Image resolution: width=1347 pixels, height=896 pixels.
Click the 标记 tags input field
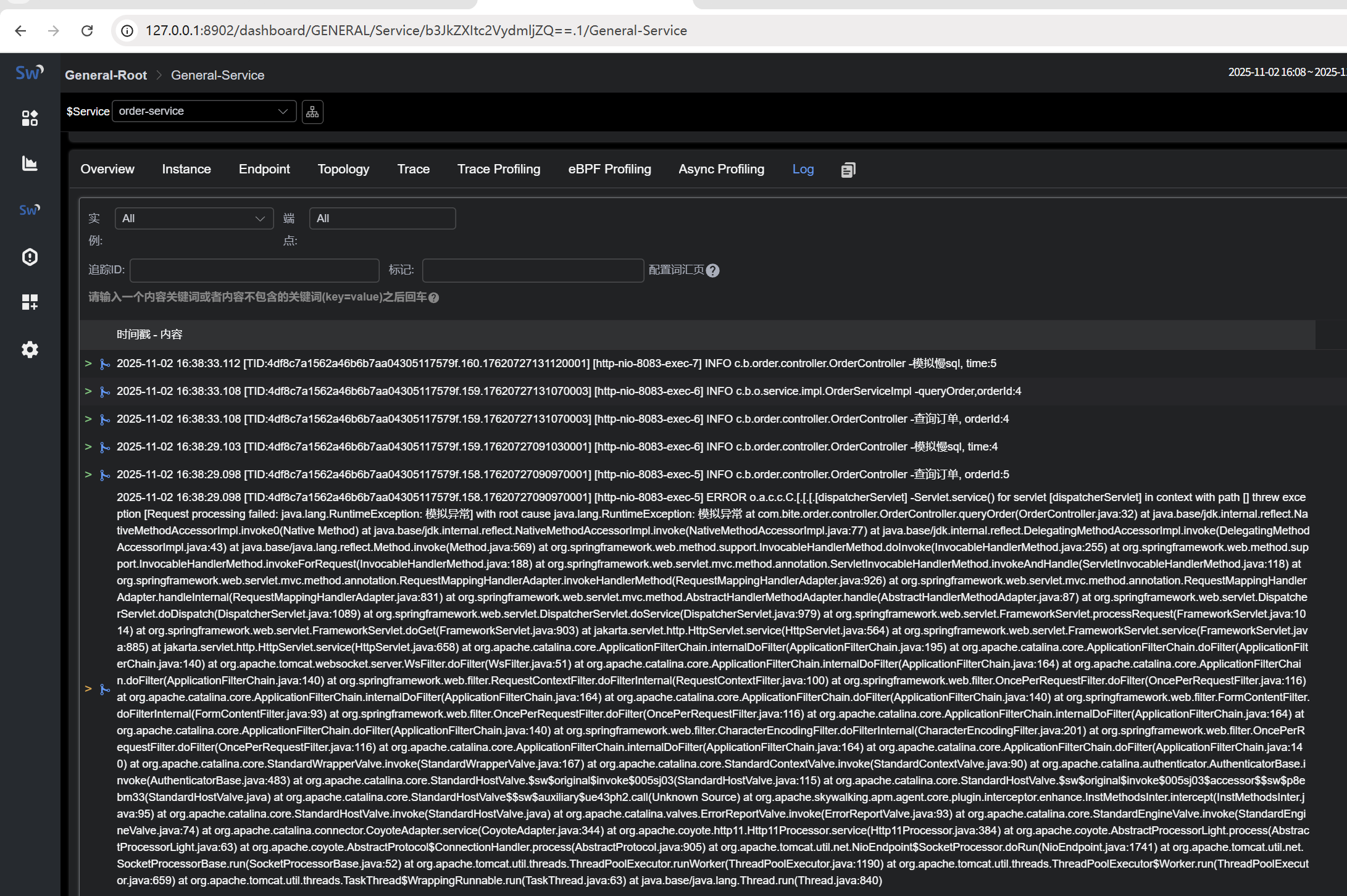click(533, 270)
